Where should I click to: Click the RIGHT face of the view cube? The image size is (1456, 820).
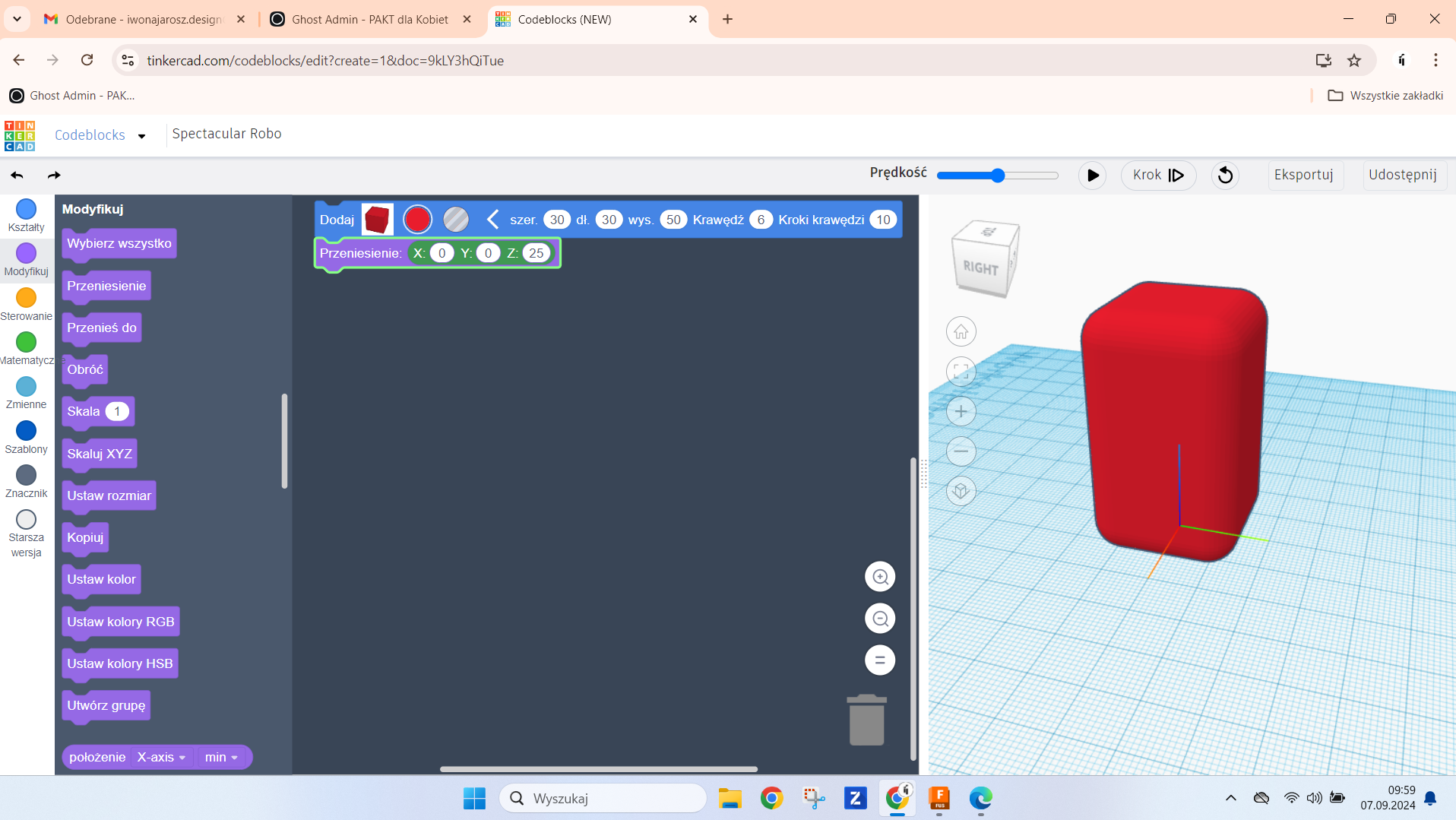click(980, 268)
